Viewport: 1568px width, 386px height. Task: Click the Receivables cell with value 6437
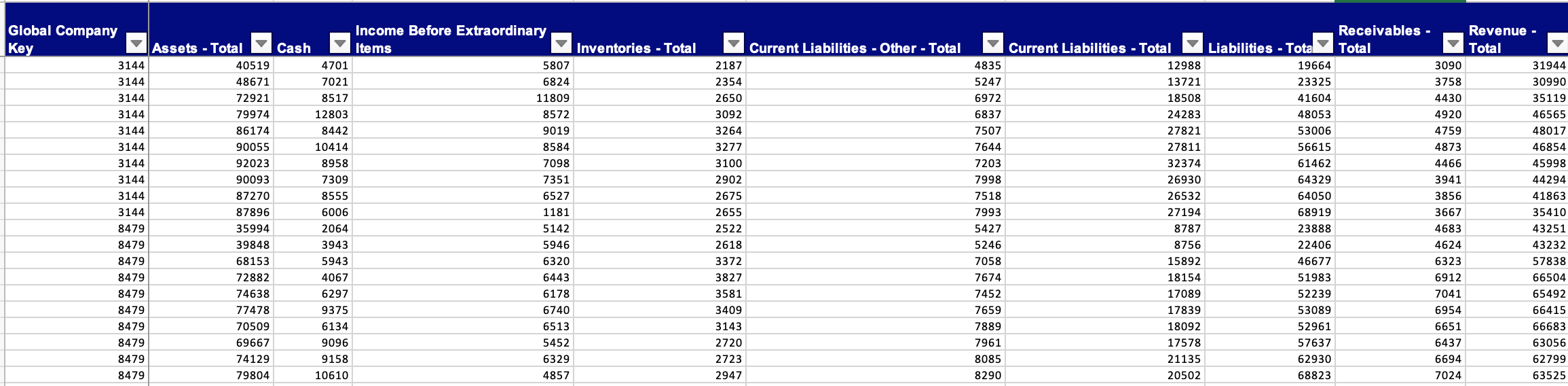click(1400, 343)
